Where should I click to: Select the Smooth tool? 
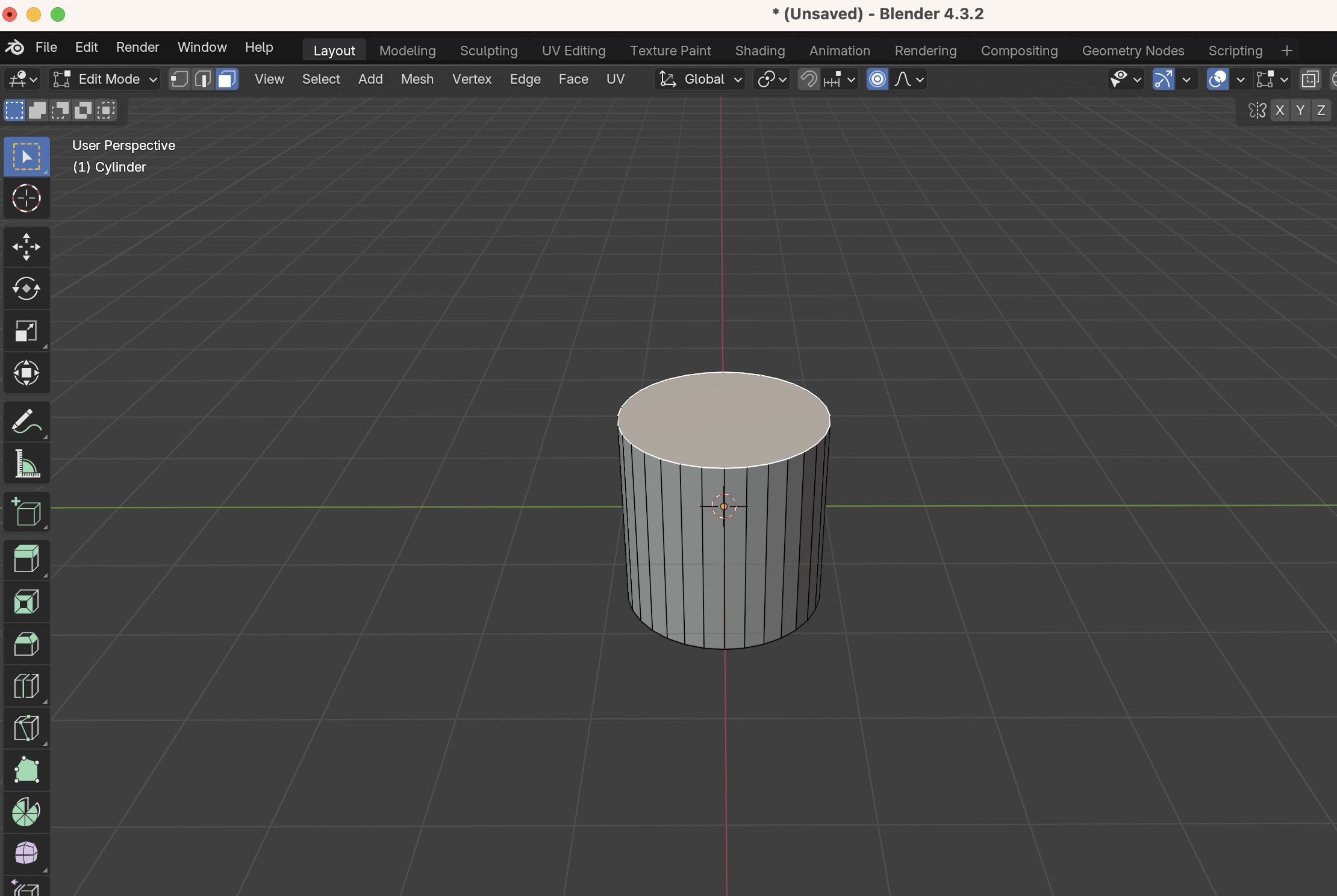(x=26, y=854)
